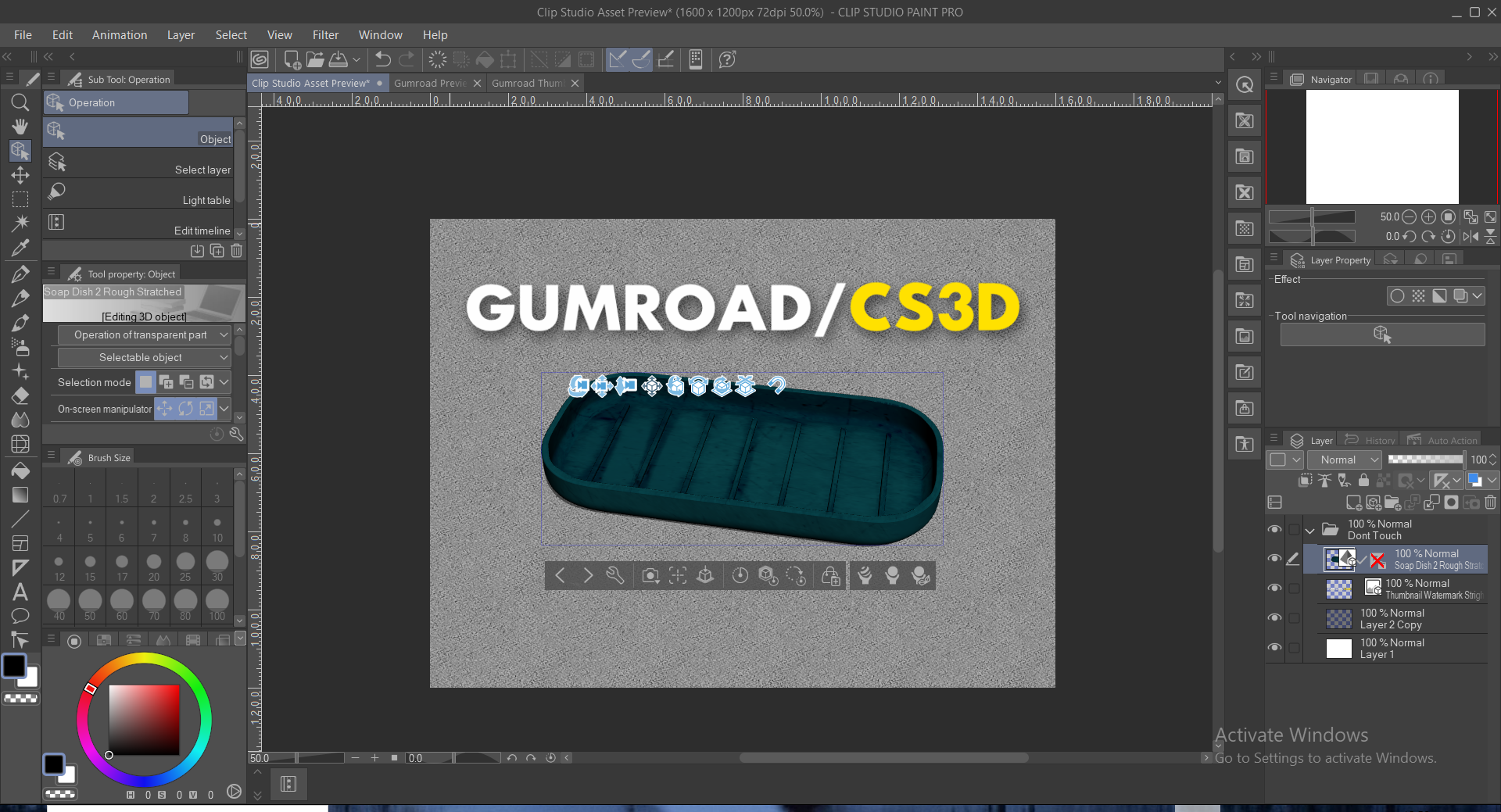1501x812 pixels.
Task: Enable the Border effect in Layer Property
Action: pos(1397,295)
